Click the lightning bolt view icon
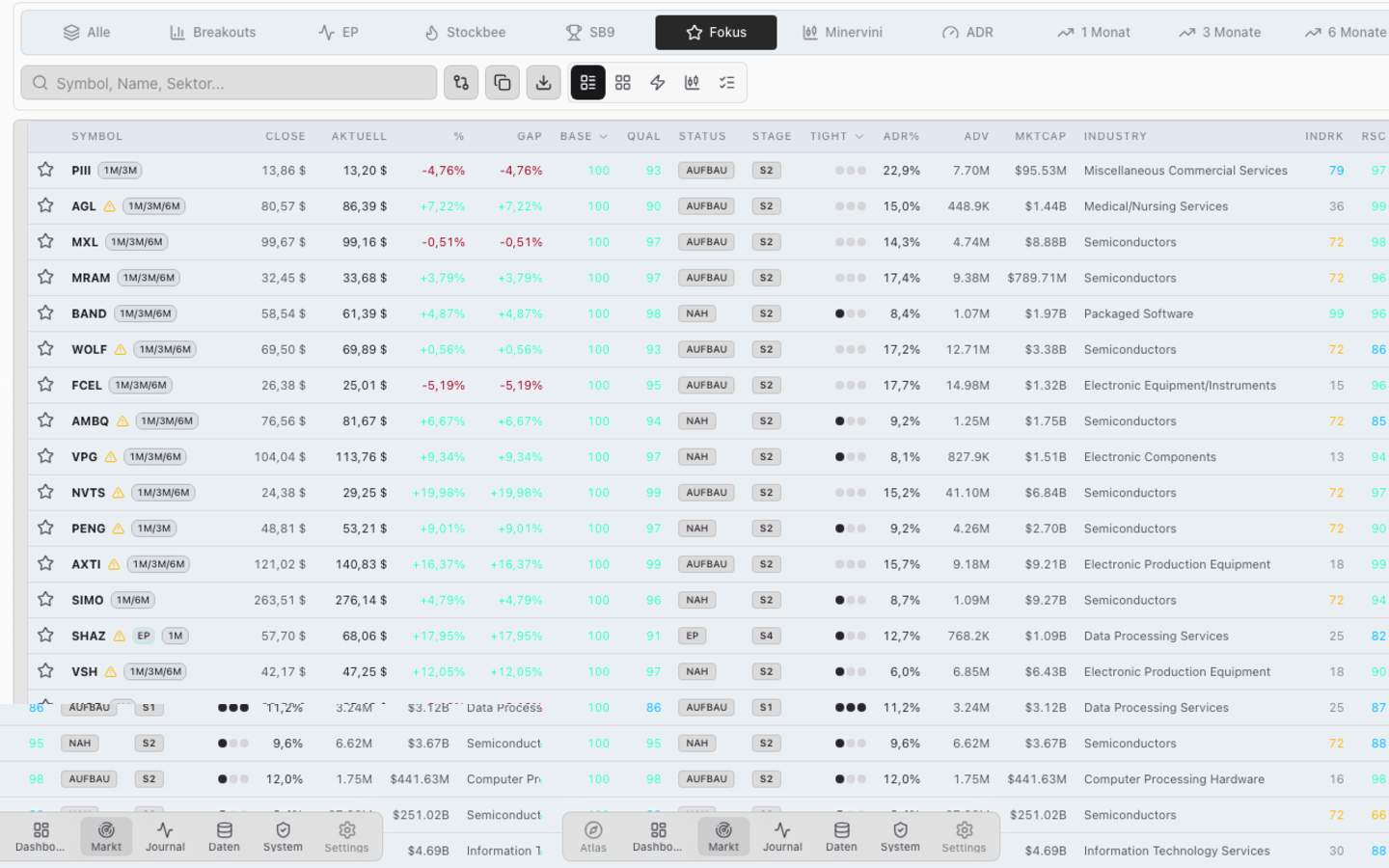The width and height of the screenshot is (1389, 868). 658,83
